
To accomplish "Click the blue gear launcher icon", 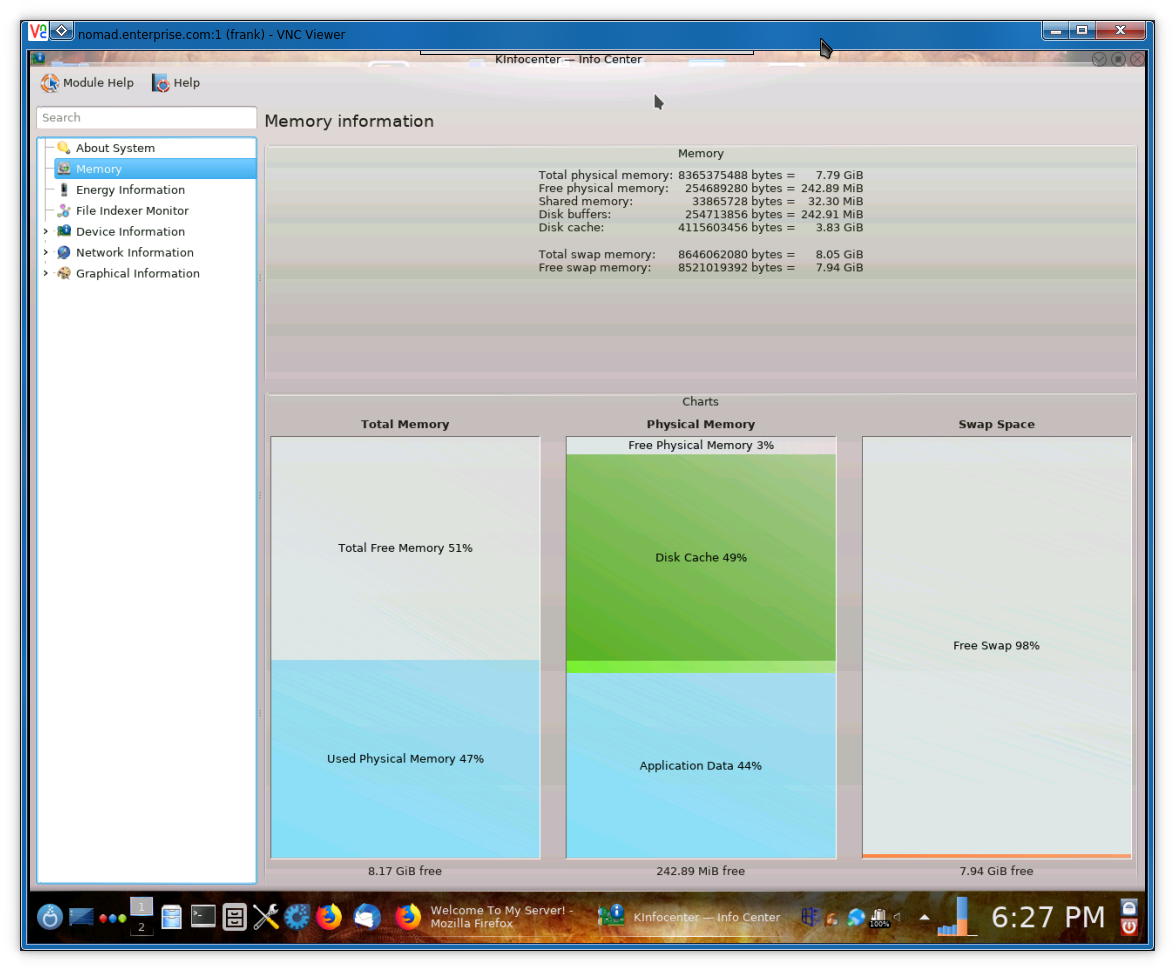I will pyautogui.click(x=297, y=917).
